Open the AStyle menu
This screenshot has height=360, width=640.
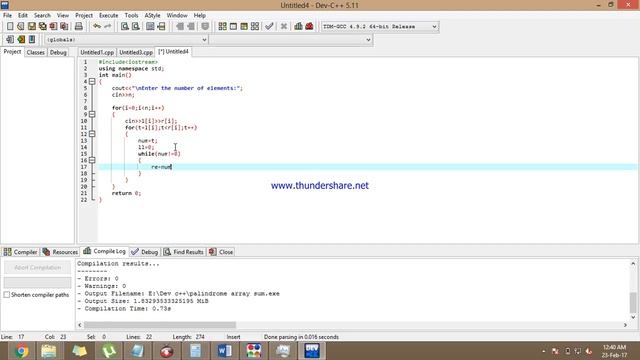pos(153,16)
